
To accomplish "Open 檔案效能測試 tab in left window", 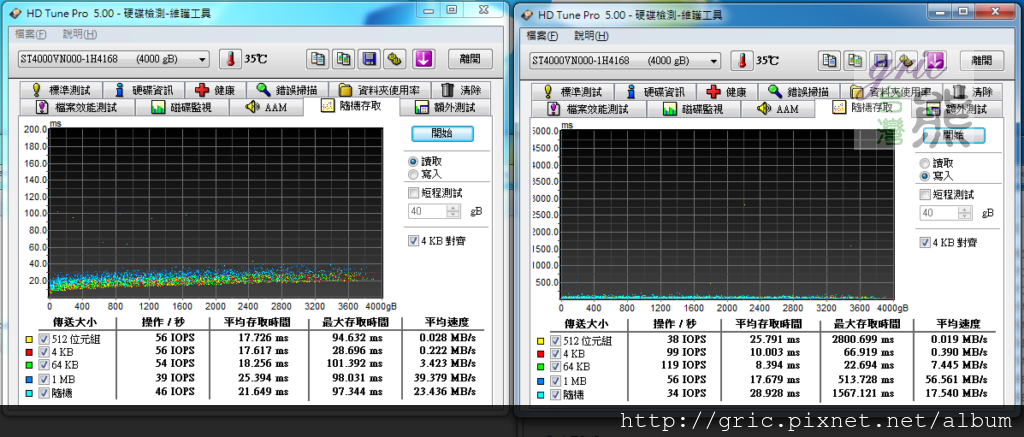I will tap(78, 107).
